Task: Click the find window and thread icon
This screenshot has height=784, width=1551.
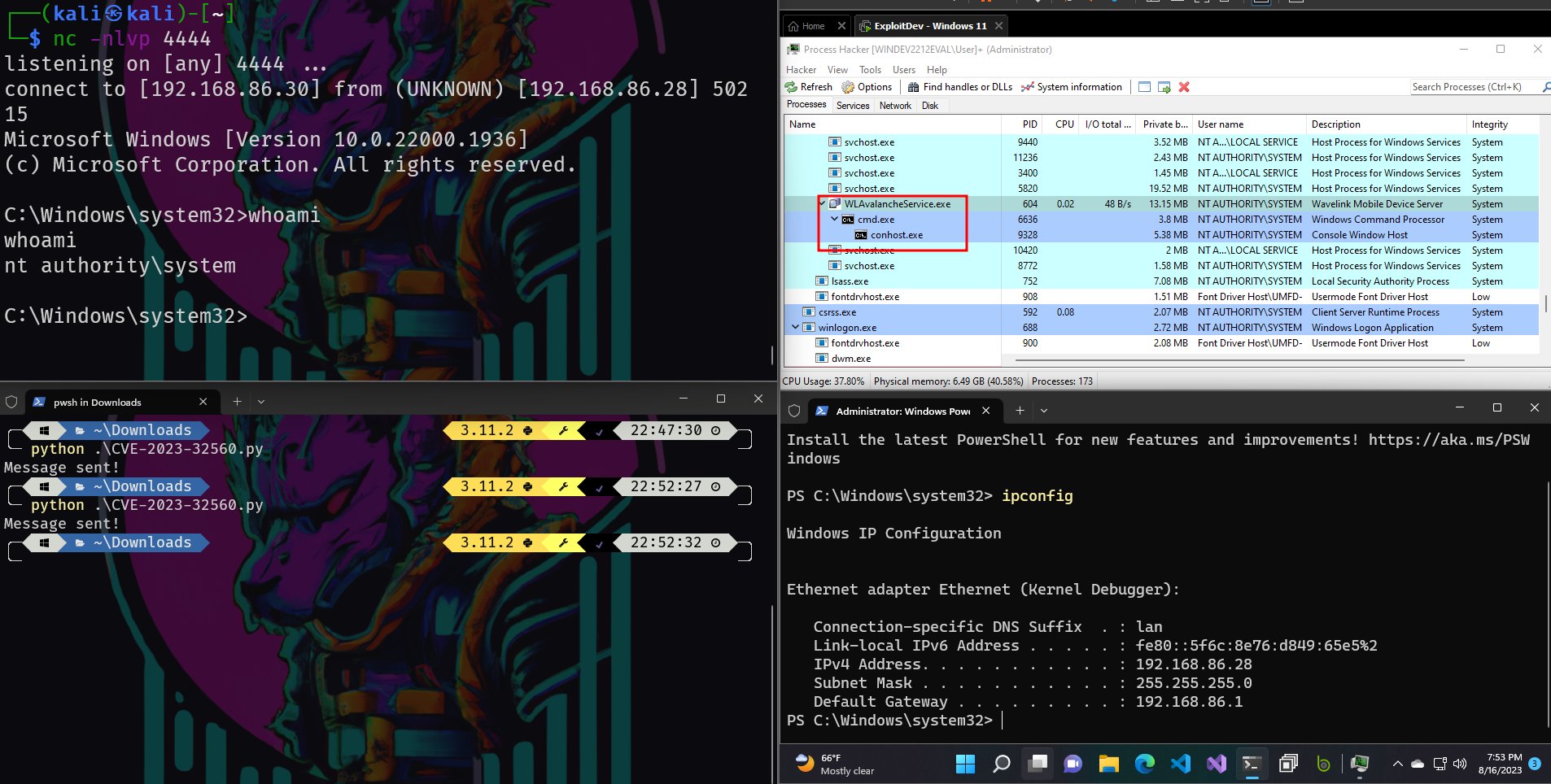Action: pos(1164,87)
